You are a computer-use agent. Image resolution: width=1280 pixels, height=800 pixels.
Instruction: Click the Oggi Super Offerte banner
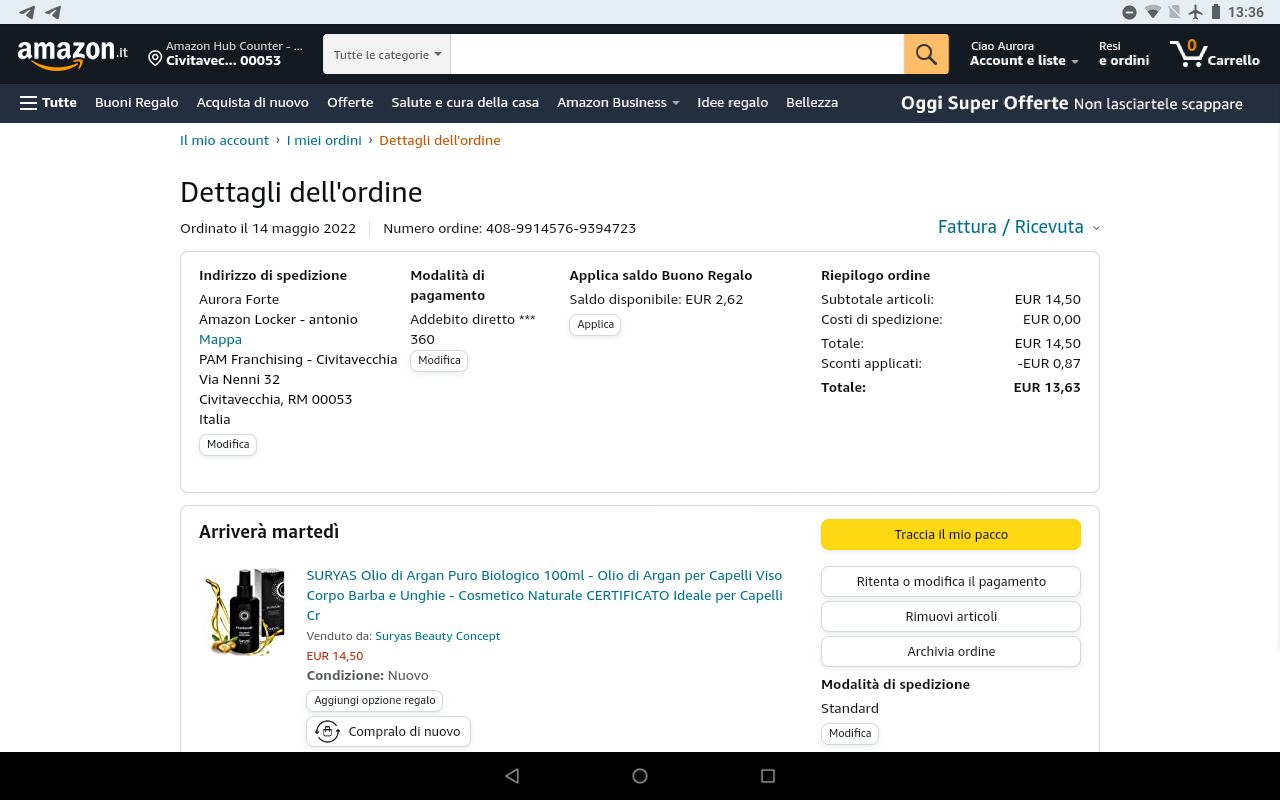(x=1072, y=103)
